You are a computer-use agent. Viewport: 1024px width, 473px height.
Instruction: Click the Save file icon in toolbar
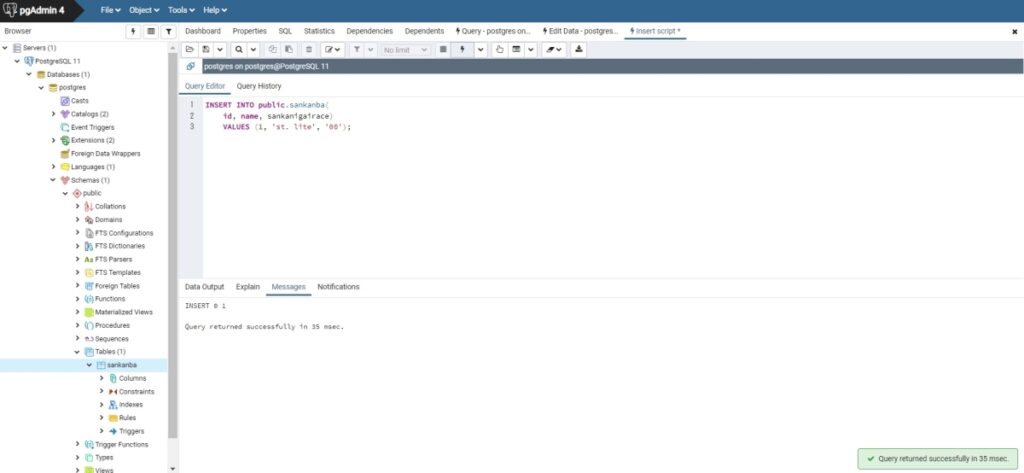click(206, 49)
